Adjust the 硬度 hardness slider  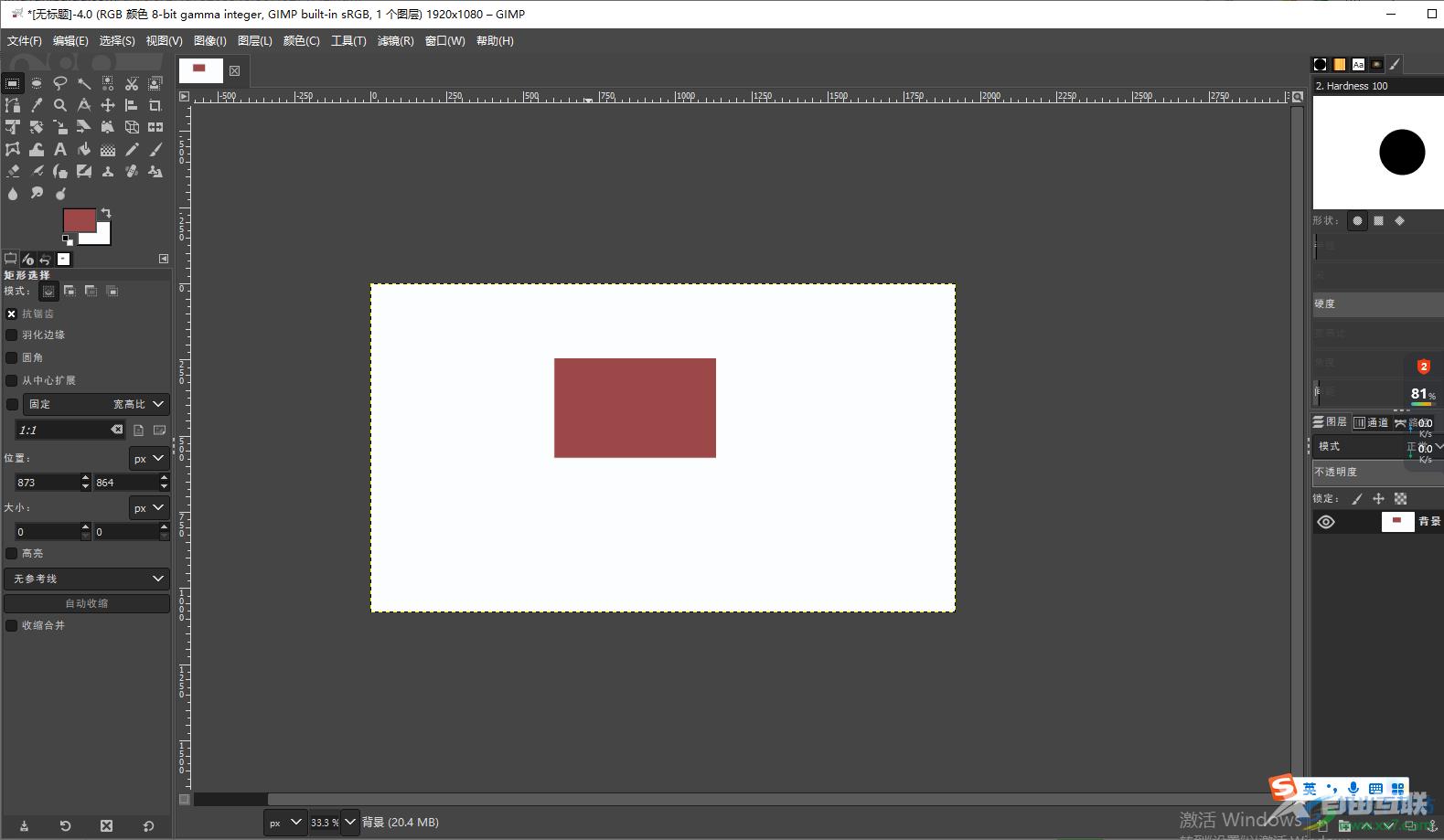pyautogui.click(x=1378, y=304)
